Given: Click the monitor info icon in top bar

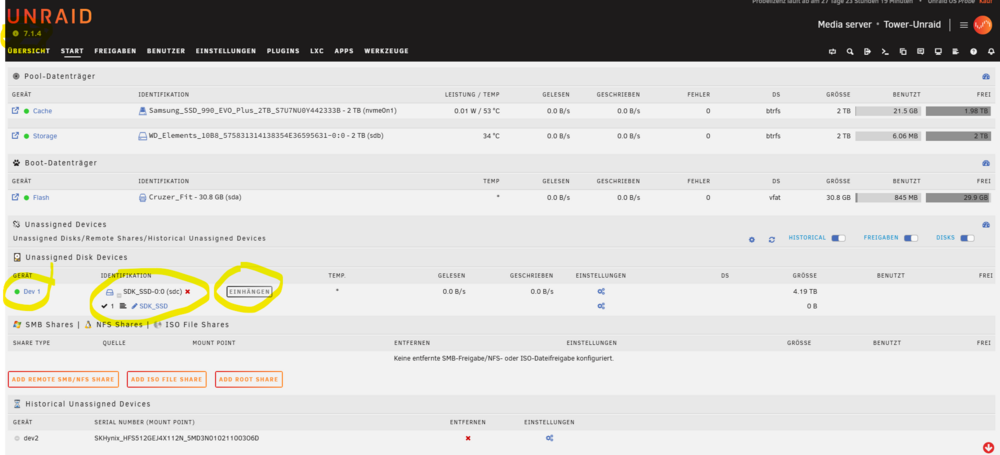Looking at the screenshot, I should 938,52.
